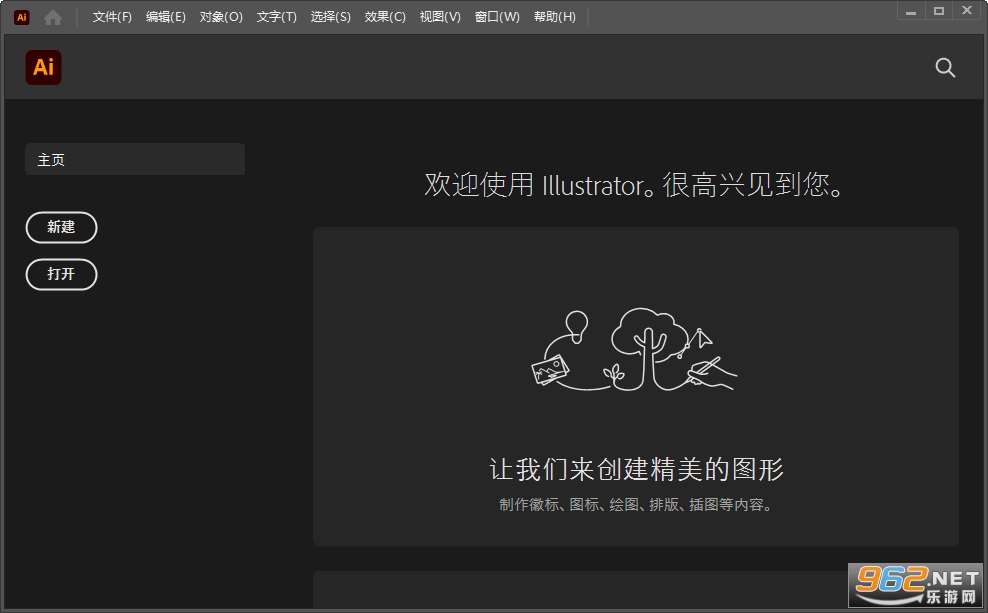The image size is (988, 613).
Task: Click the 欢迎使用 Illustrator welcome text
Action: (635, 185)
